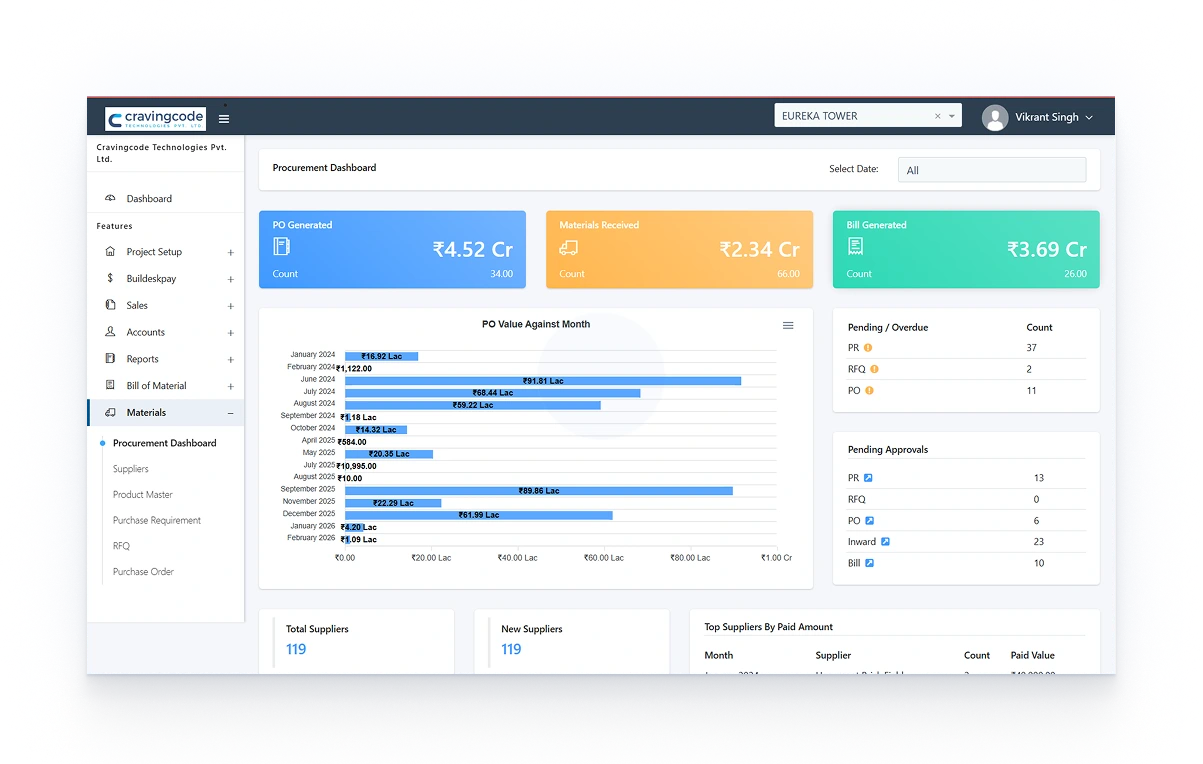
Task: Click the warning icon beside overdue RFQ
Action: coord(874,369)
